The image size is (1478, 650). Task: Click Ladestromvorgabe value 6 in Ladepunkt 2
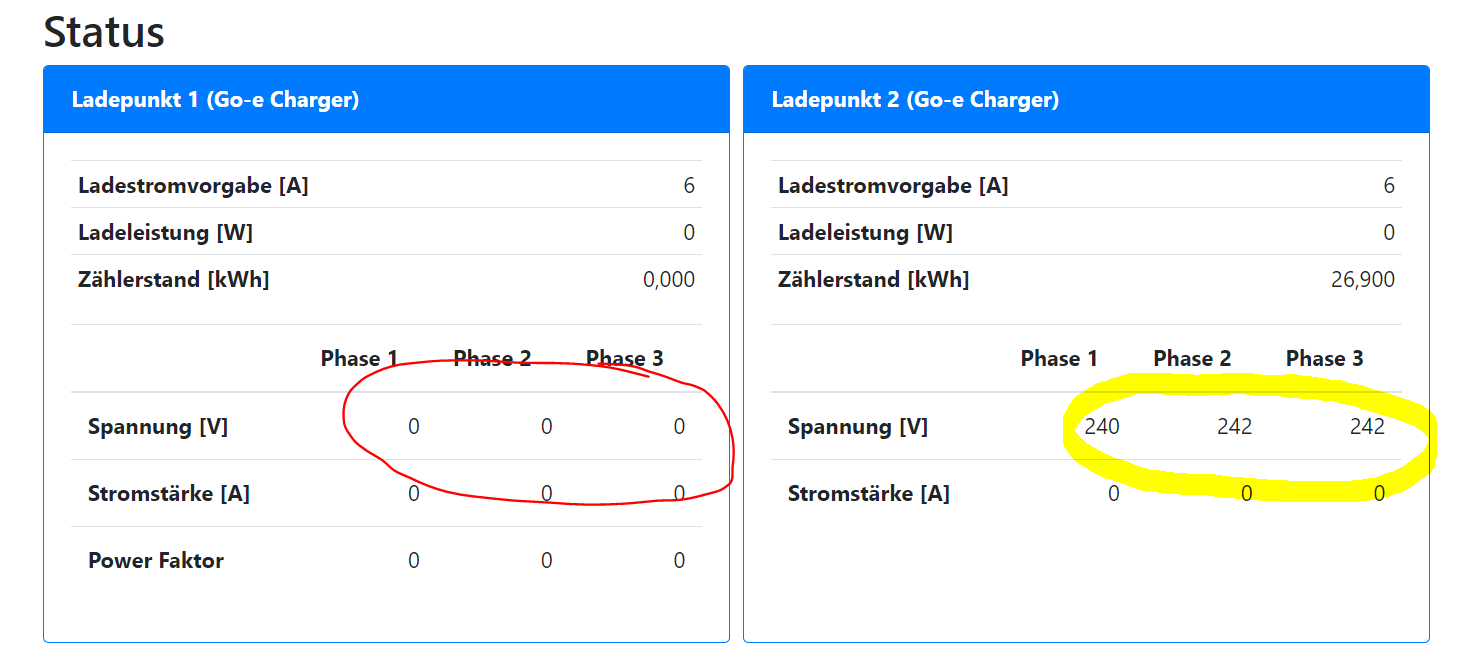(1388, 186)
